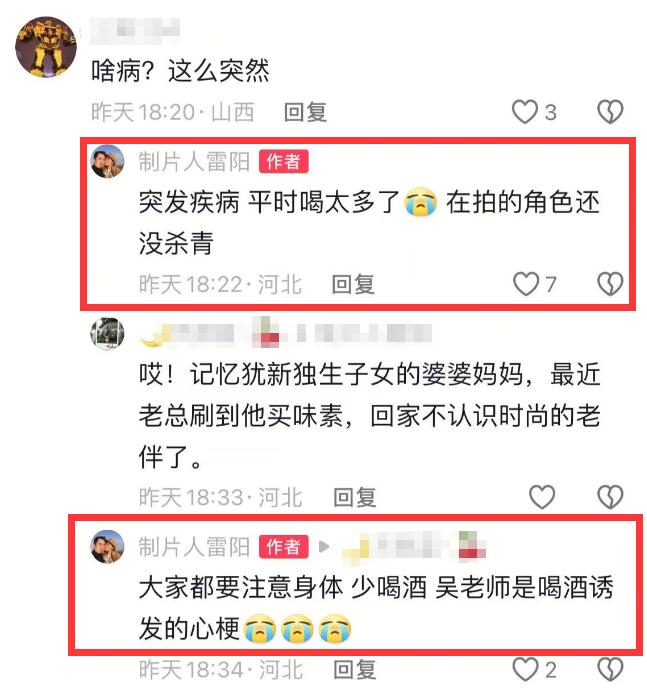Viewport: 647px width, 700px height.
Task: Open the blurred username after the reply arrow
Action: tap(413, 546)
